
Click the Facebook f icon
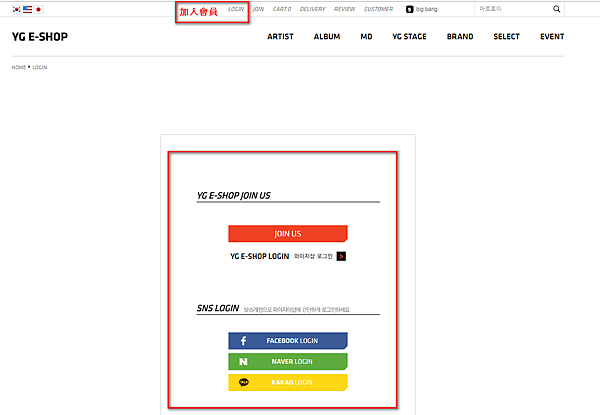[243, 340]
